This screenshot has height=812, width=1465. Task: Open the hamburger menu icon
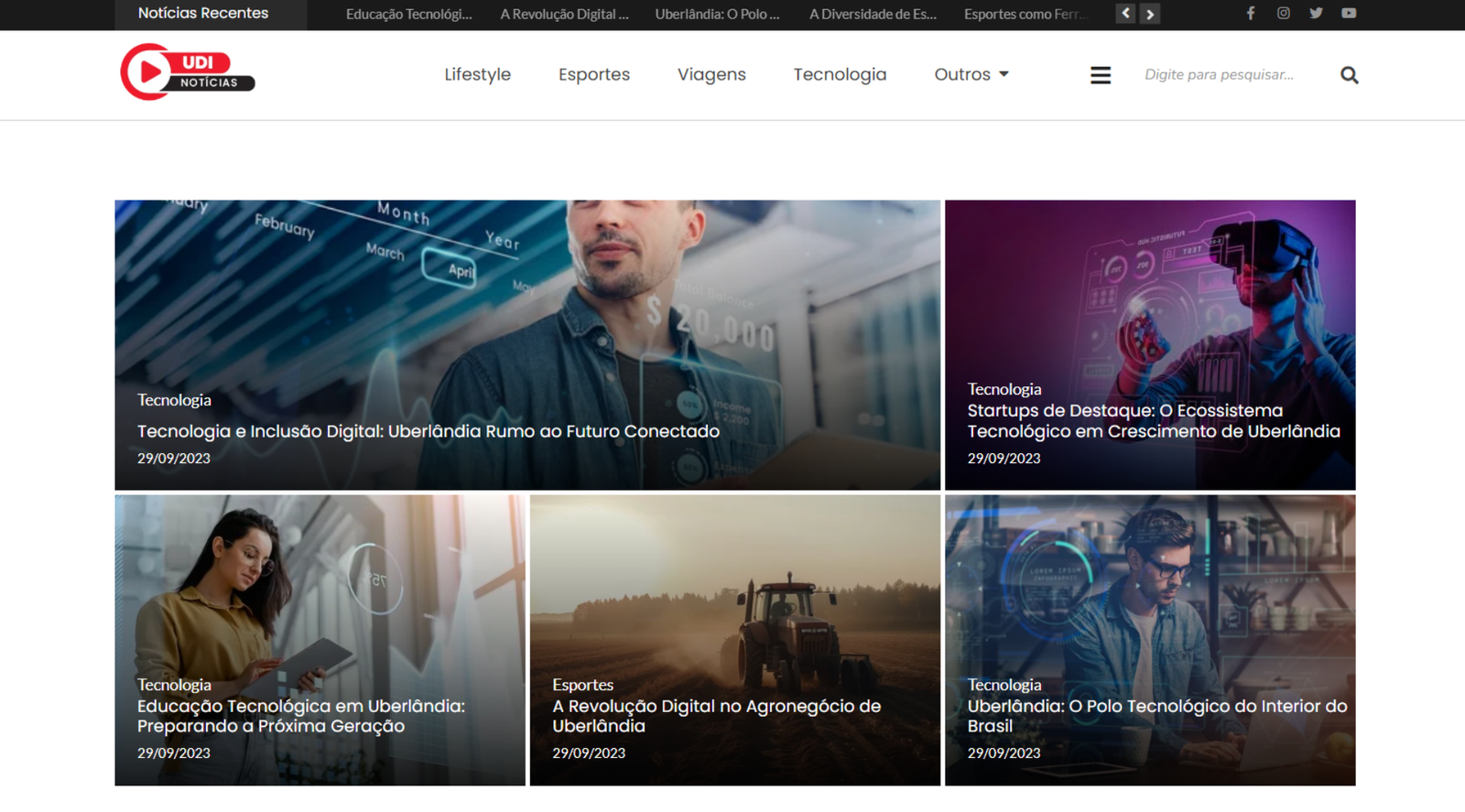pyautogui.click(x=1101, y=75)
